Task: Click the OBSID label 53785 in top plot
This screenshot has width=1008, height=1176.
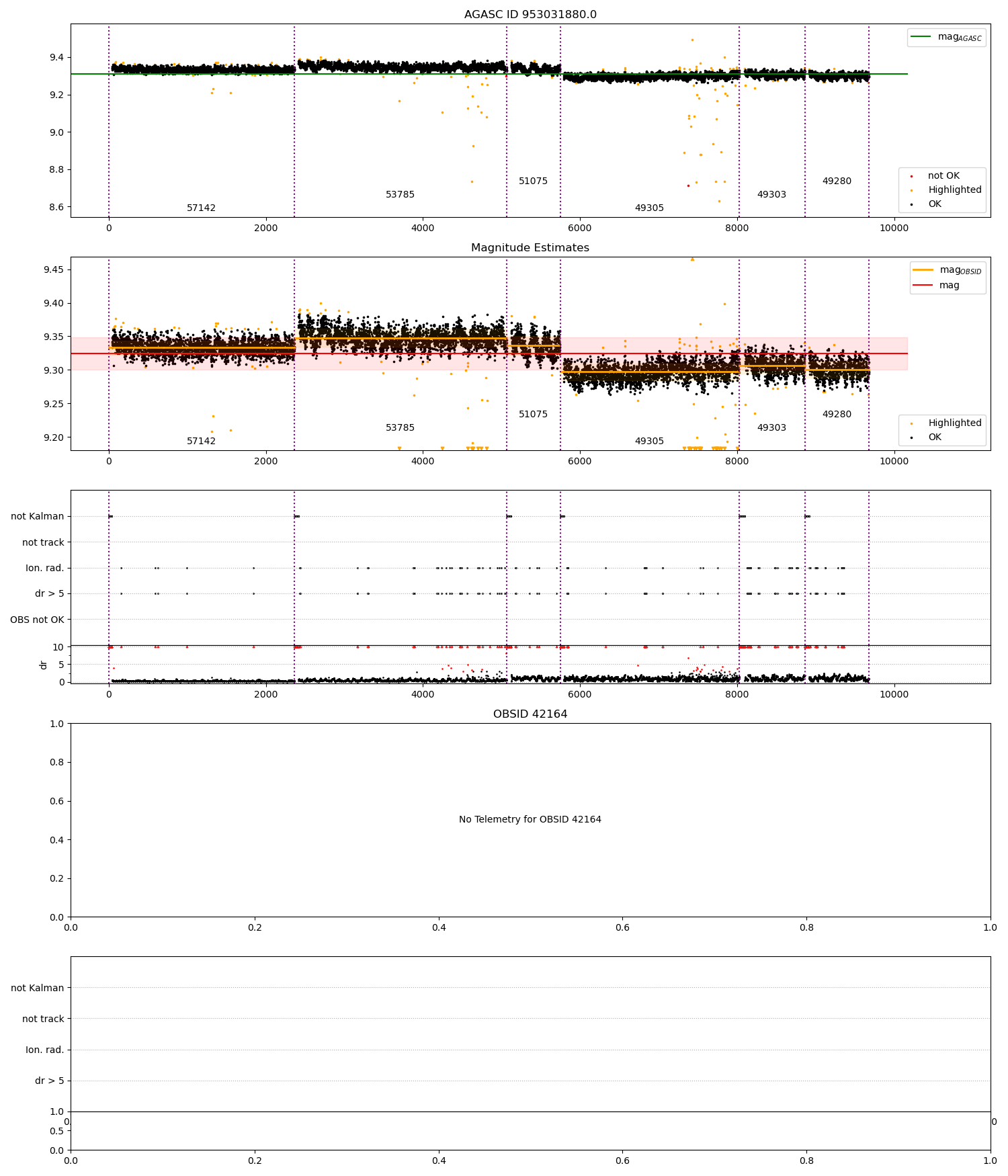Action: click(401, 195)
